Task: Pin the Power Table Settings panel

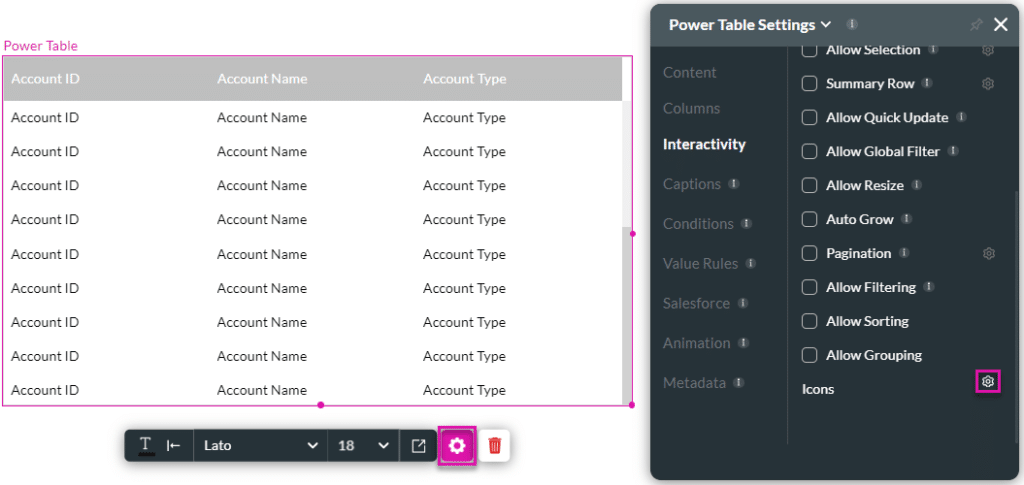Action: point(976,25)
